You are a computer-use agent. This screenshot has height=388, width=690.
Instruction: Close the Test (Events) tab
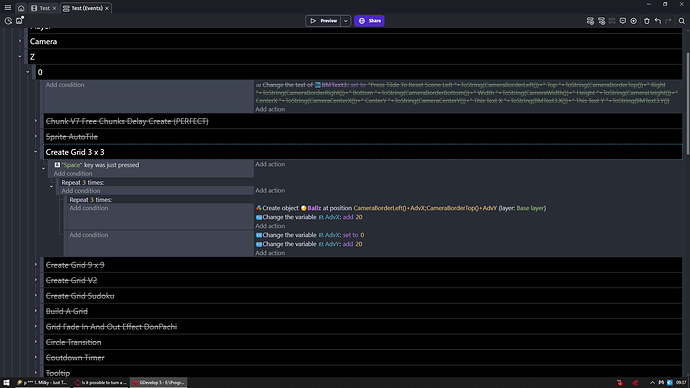click(x=107, y=8)
